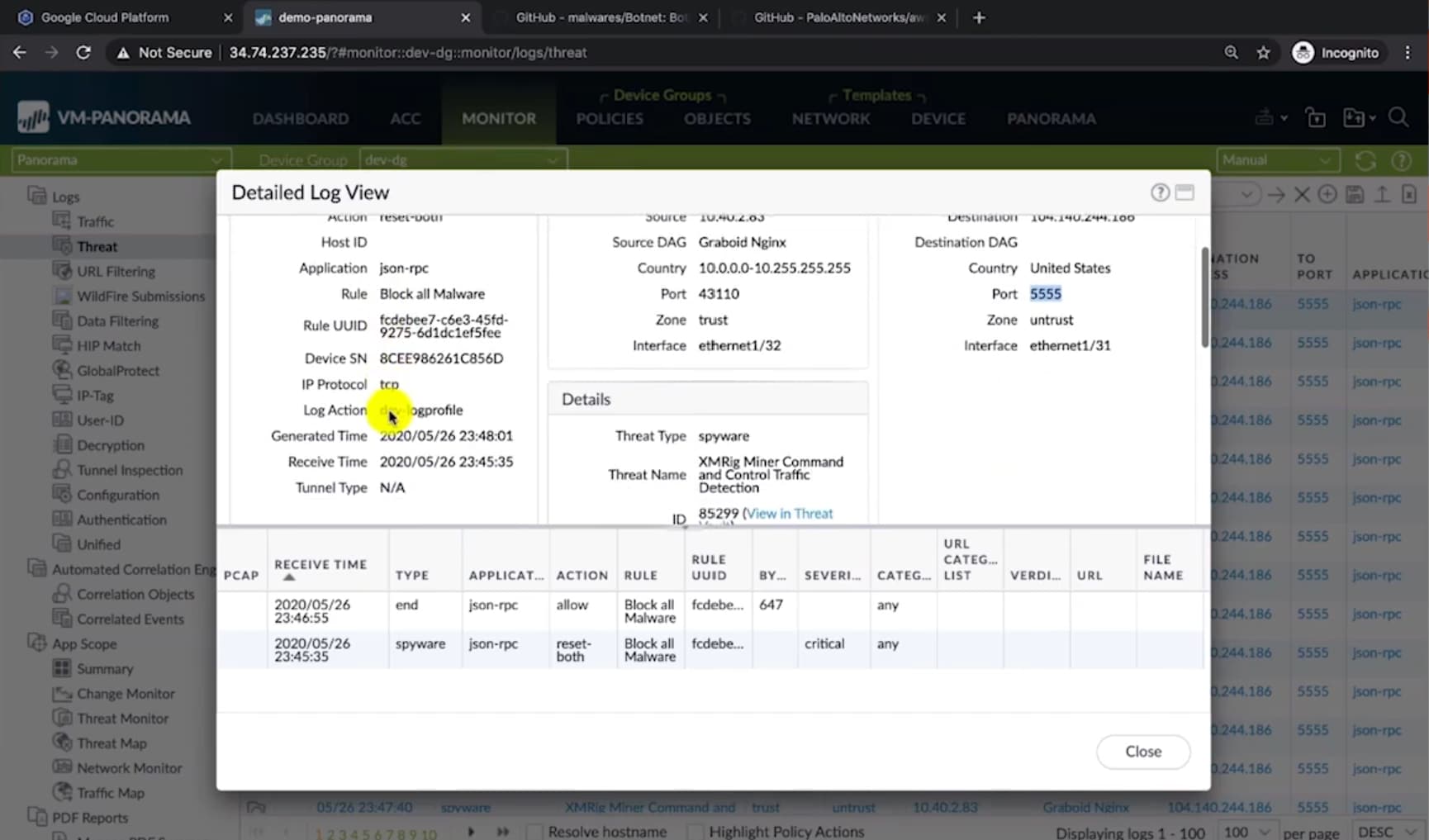Go to next page of logs
The width and height of the screenshot is (1429, 840).
[471, 832]
